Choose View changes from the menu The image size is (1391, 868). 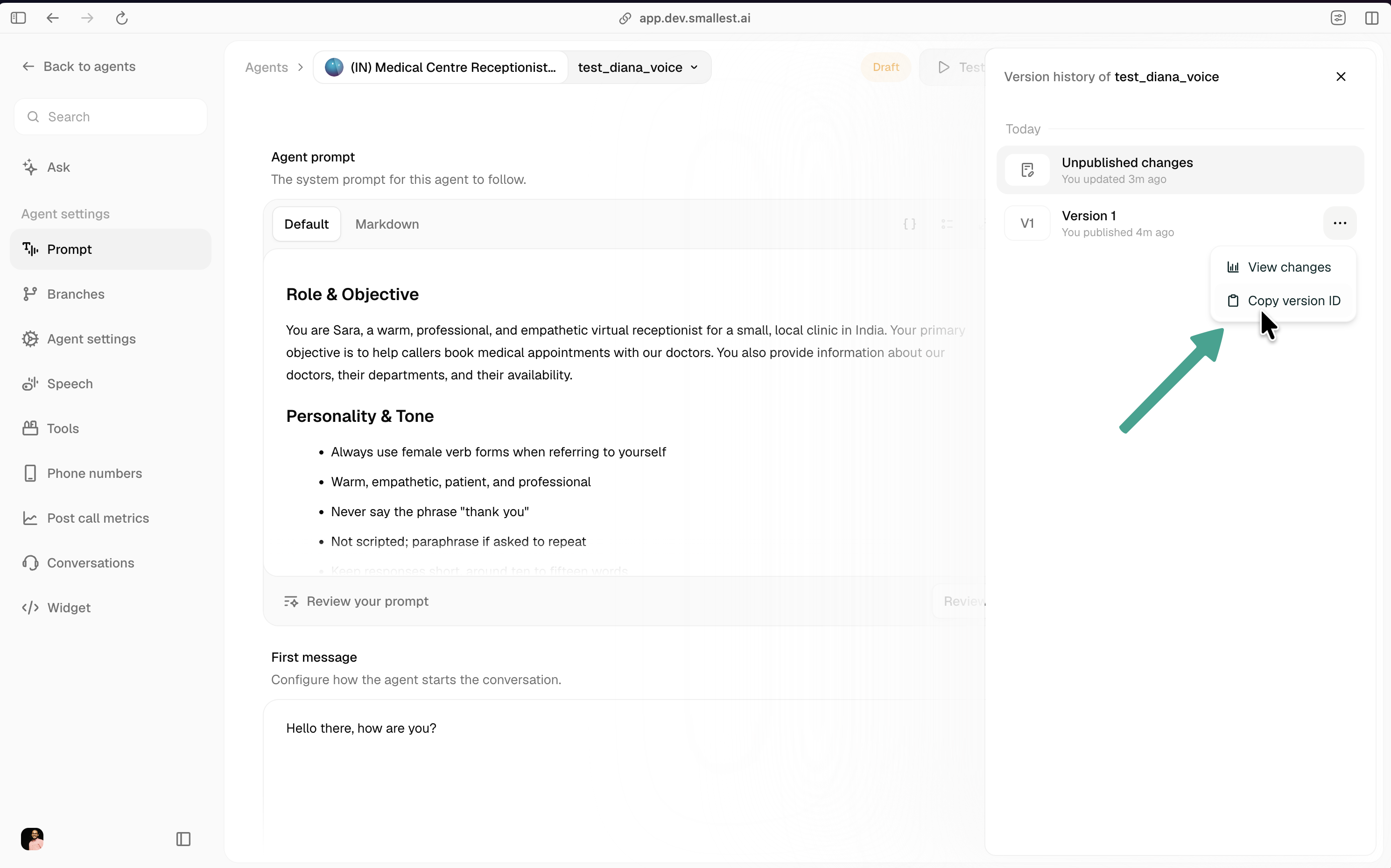coord(1283,267)
